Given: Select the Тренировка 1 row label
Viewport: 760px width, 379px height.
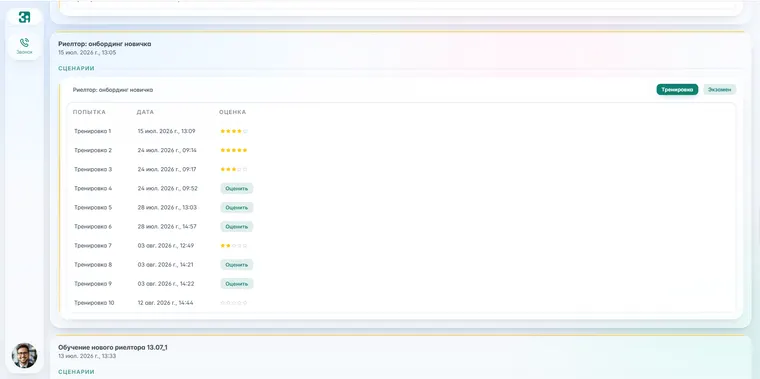Looking at the screenshot, I should click(x=93, y=131).
